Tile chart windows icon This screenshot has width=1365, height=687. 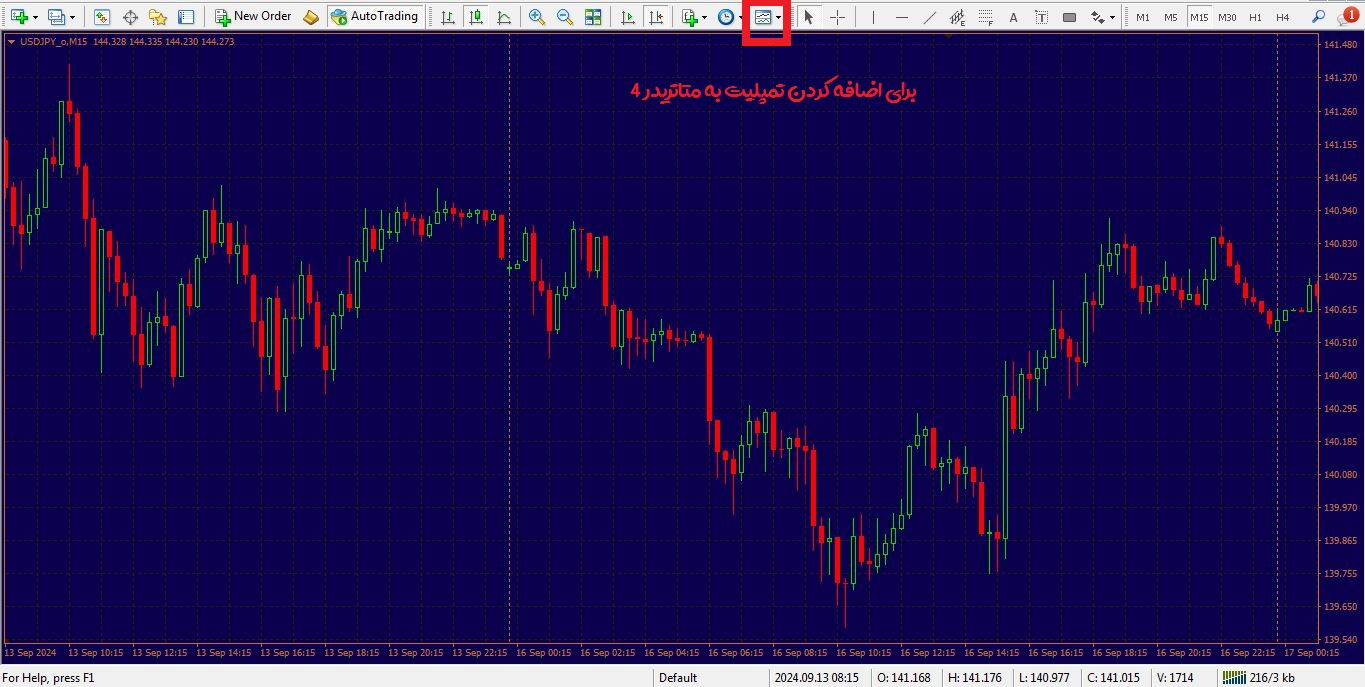click(x=593, y=17)
